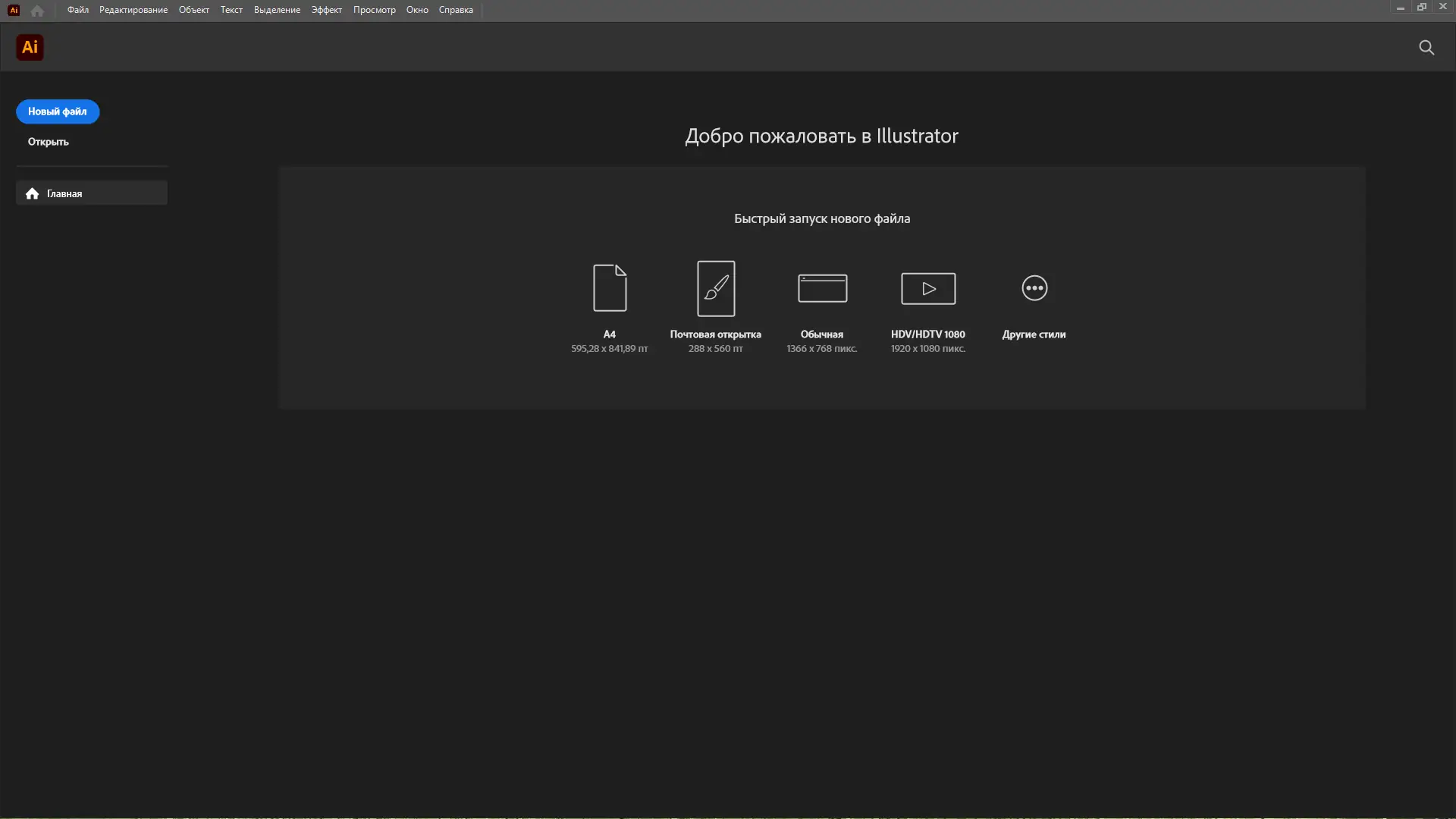Image resolution: width=1456 pixels, height=819 pixels.
Task: Select the Почтовая открытка template icon
Action: (715, 288)
